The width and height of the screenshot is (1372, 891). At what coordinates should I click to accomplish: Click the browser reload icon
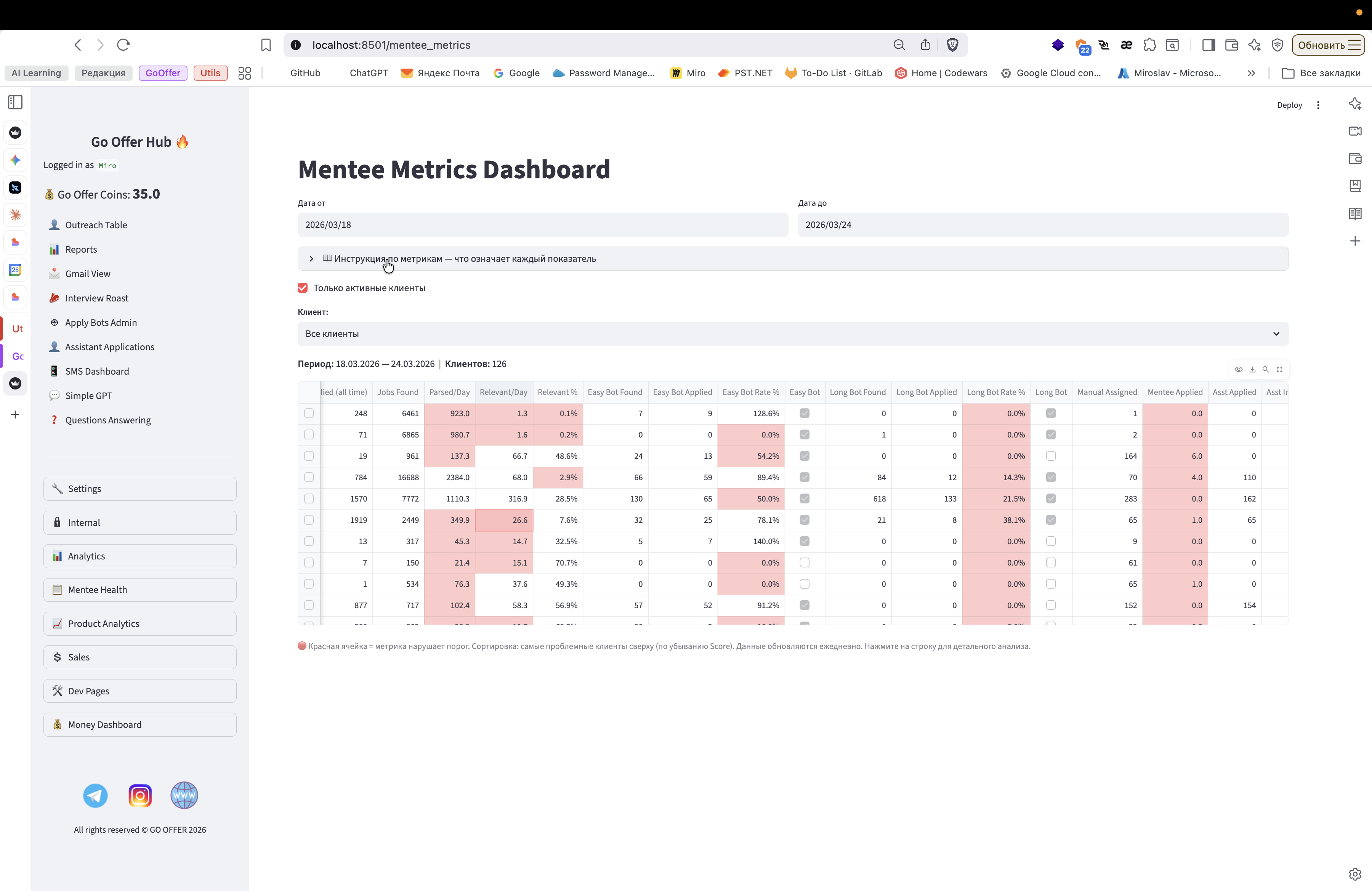(123, 45)
